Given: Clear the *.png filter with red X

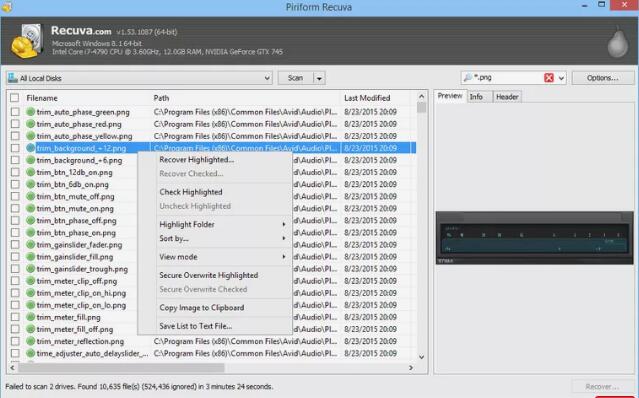Looking at the screenshot, I should pos(549,78).
